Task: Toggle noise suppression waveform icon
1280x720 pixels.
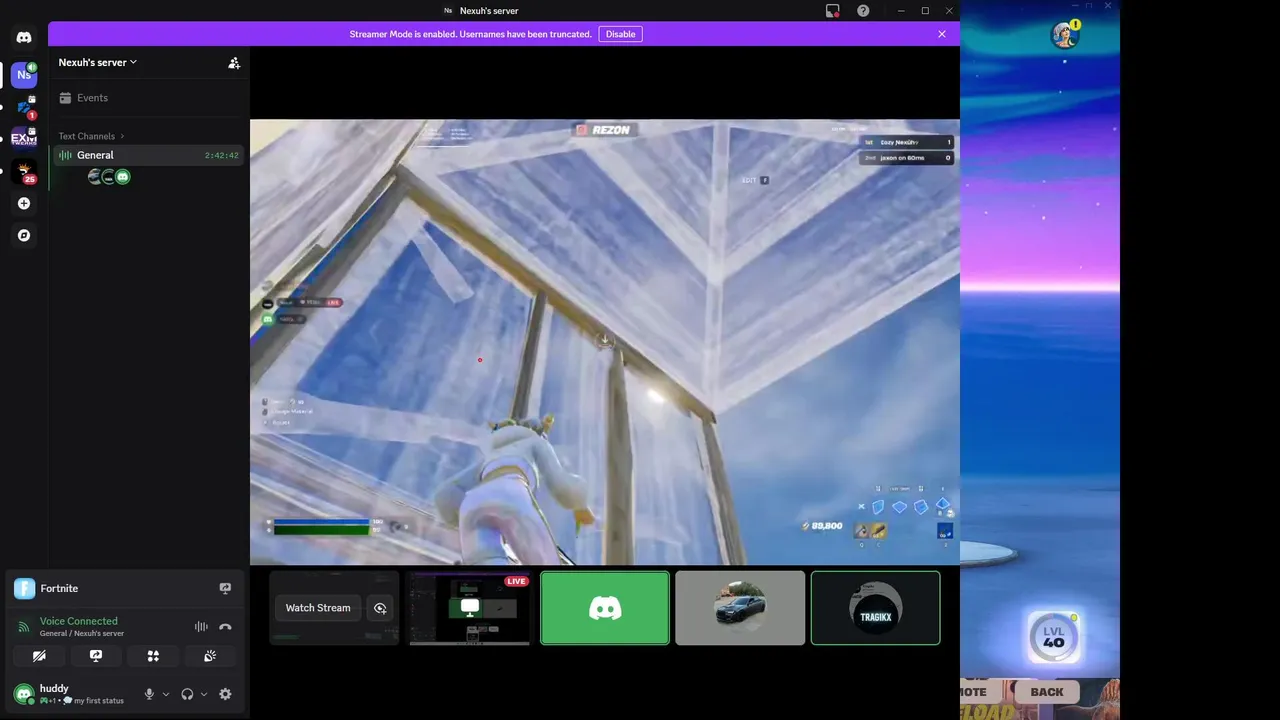Action: pos(201,627)
